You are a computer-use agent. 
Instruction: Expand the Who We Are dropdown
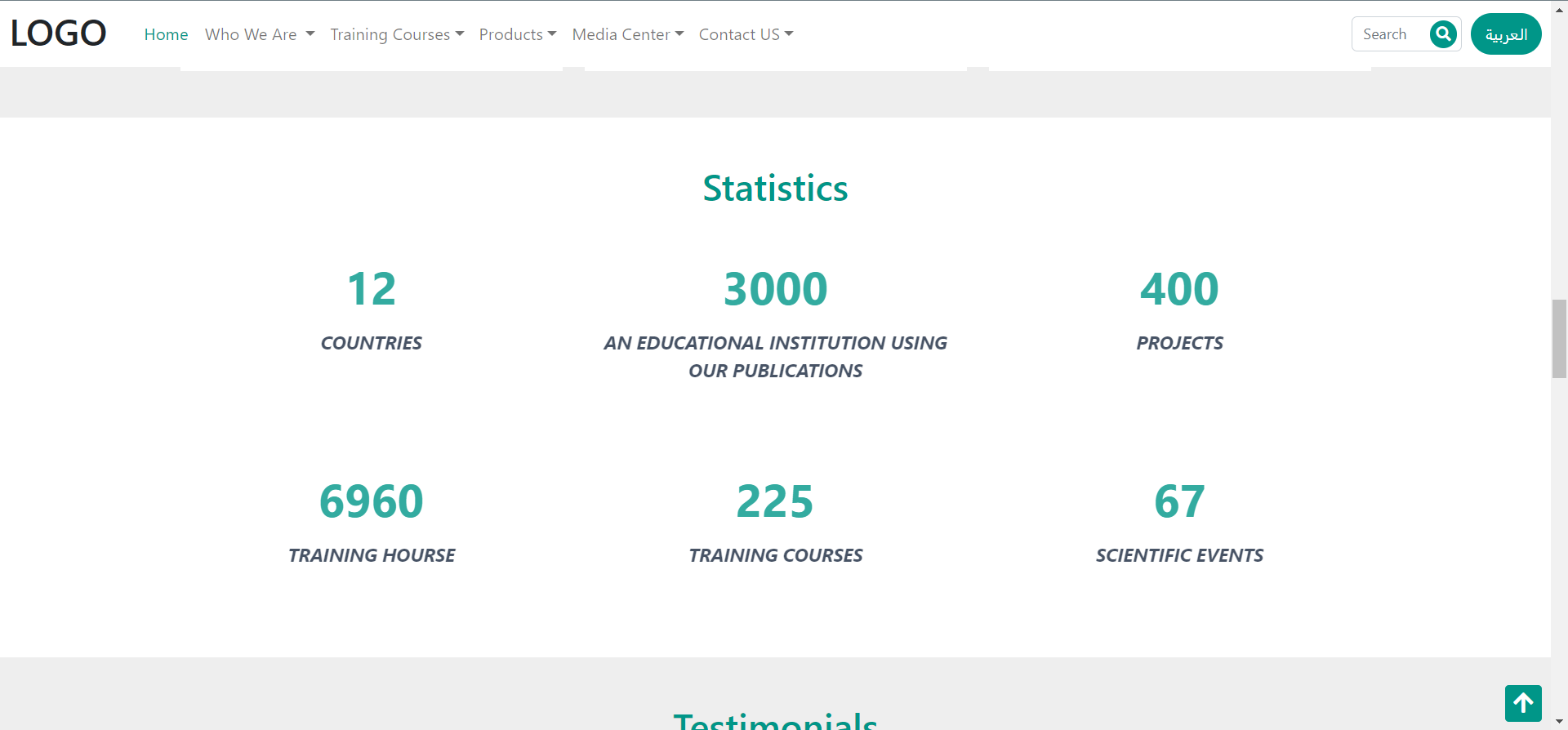coord(259,34)
